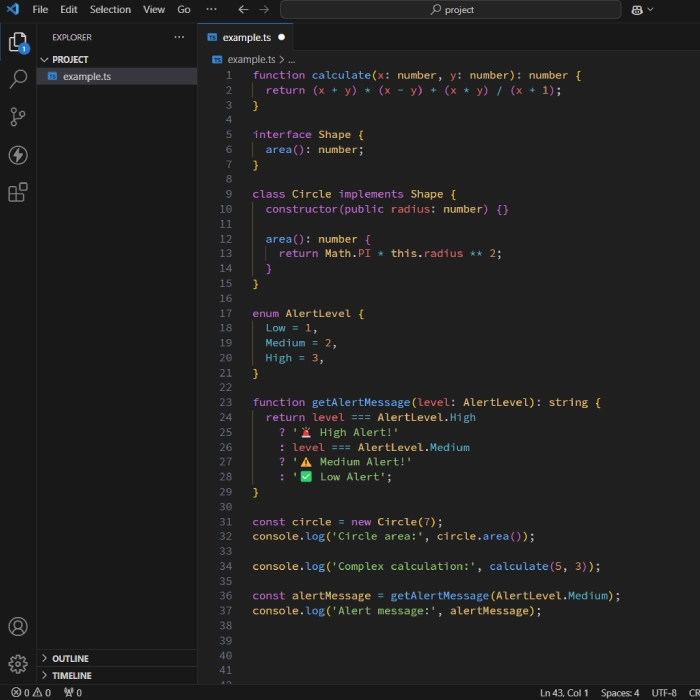Click UTF-8 encoding in status bar
700x700 pixels.
[664, 693]
